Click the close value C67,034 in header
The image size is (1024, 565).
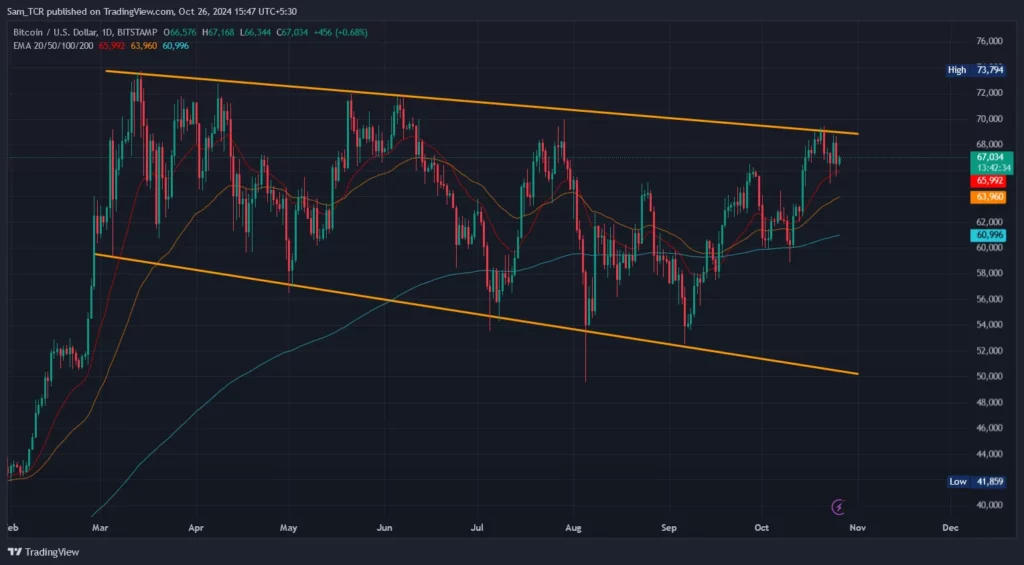(x=292, y=32)
